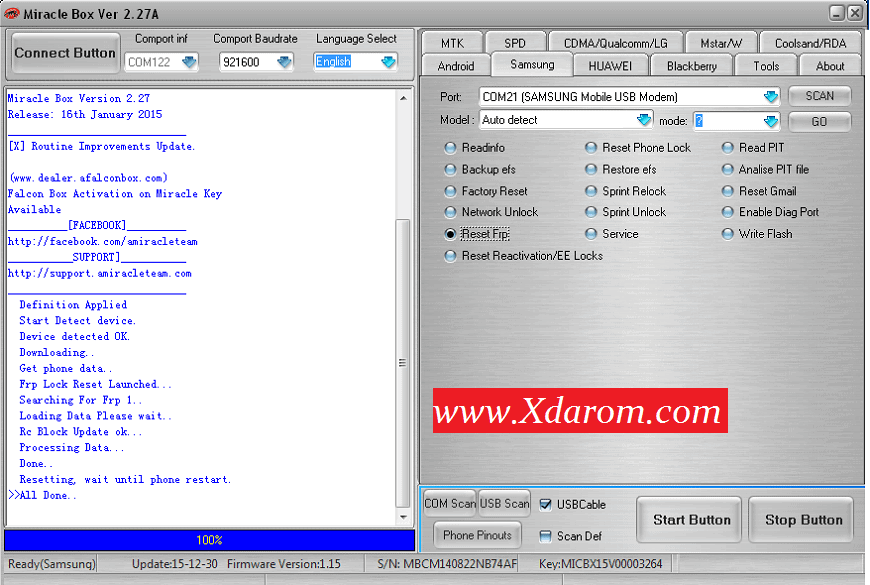
Task: Click the SCAN button
Action: coord(820,96)
